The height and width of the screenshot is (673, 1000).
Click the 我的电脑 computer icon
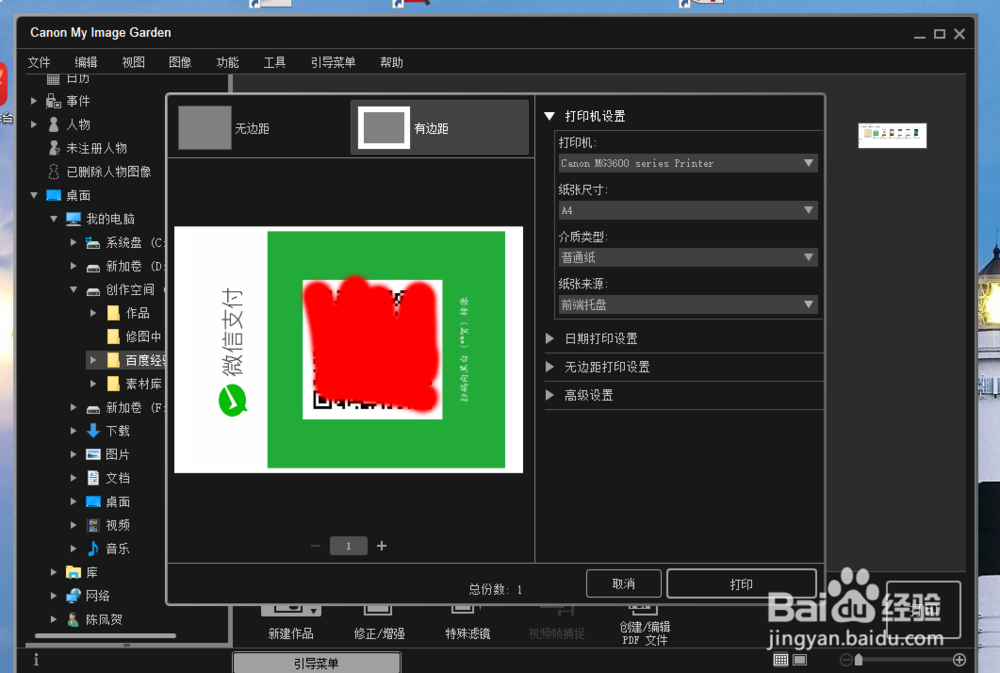[x=73, y=219]
